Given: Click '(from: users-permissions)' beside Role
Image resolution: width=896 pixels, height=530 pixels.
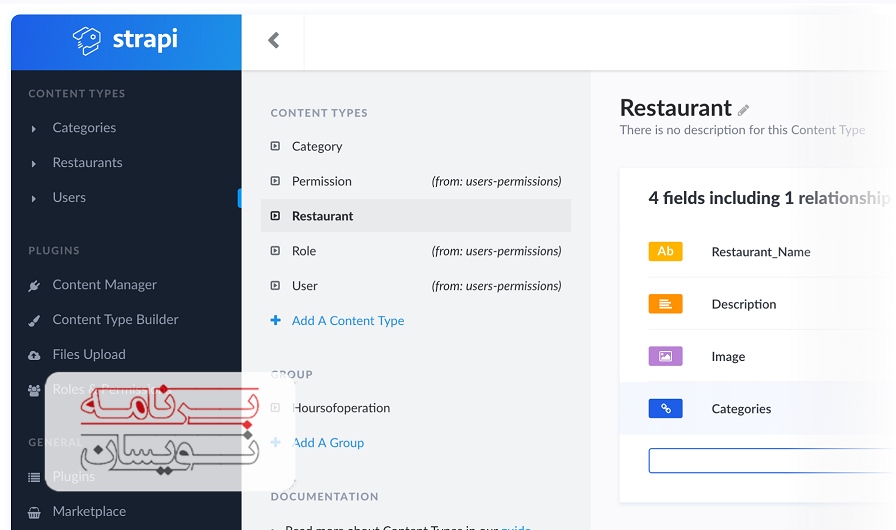Looking at the screenshot, I should point(496,251).
